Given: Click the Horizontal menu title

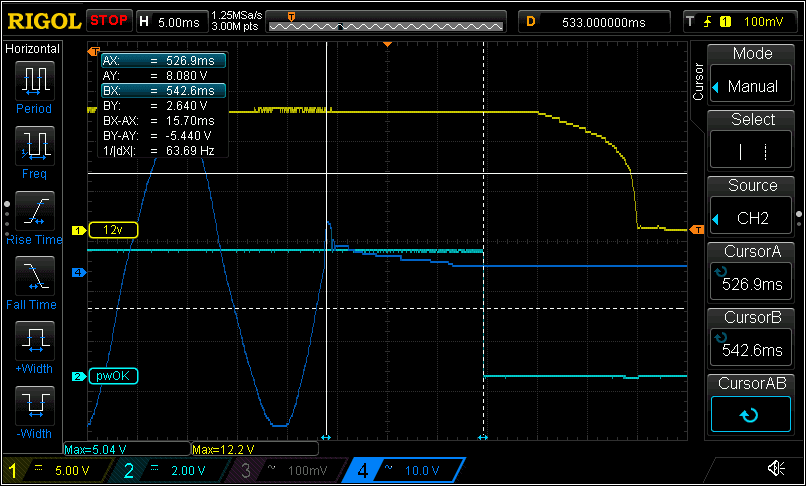Looking at the screenshot, I should [x=32, y=49].
